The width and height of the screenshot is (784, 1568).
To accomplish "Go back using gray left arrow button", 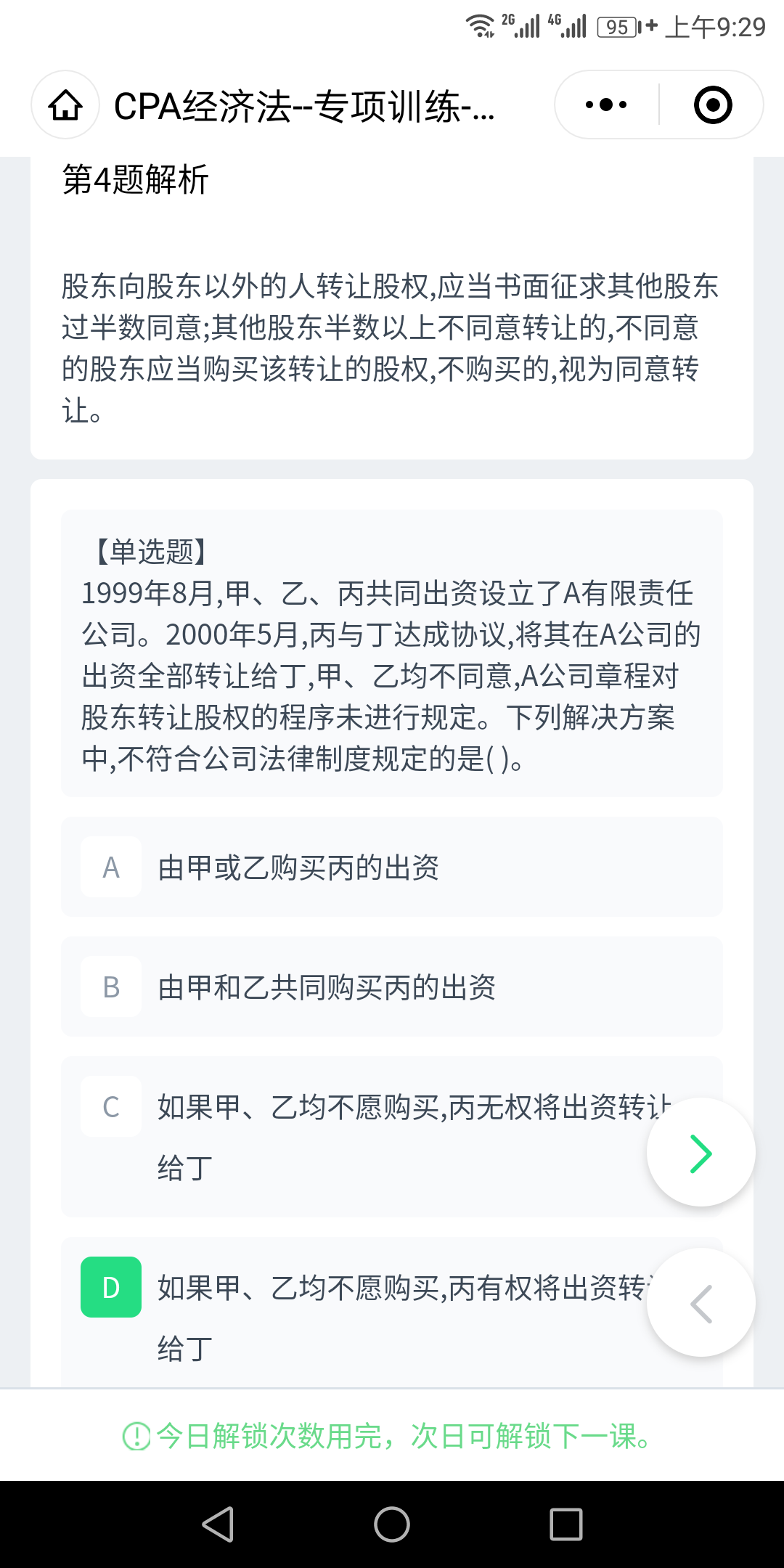I will tap(701, 1303).
